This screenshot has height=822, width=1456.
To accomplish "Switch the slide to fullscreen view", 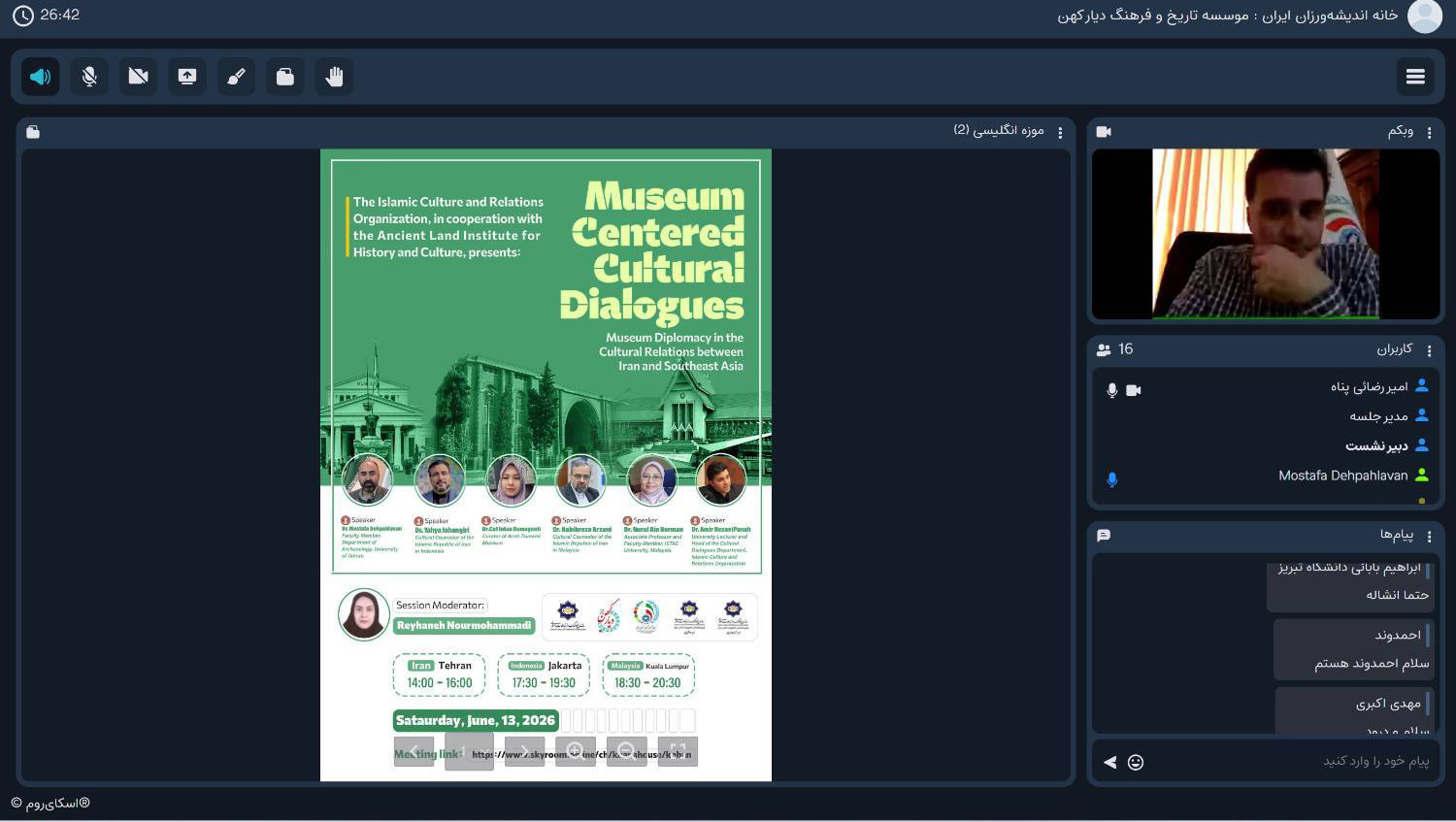I will tap(678, 752).
